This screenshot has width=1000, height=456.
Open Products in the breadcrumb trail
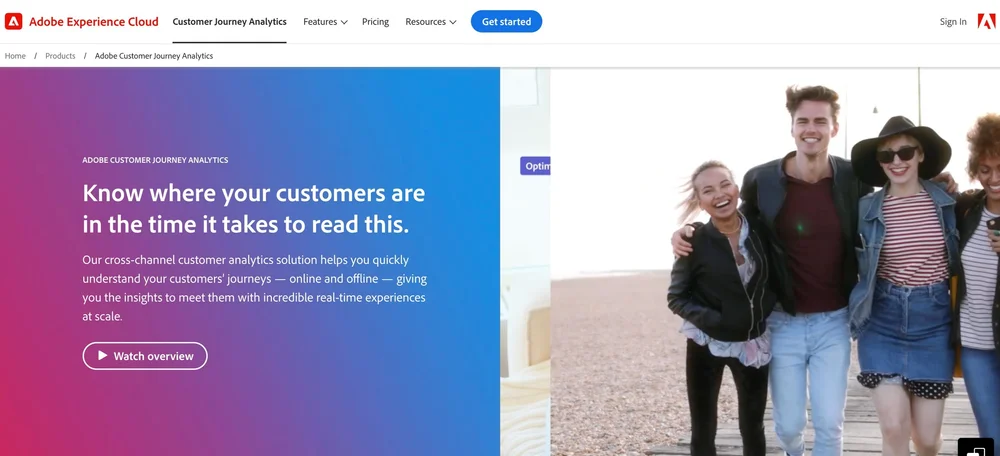coord(60,56)
